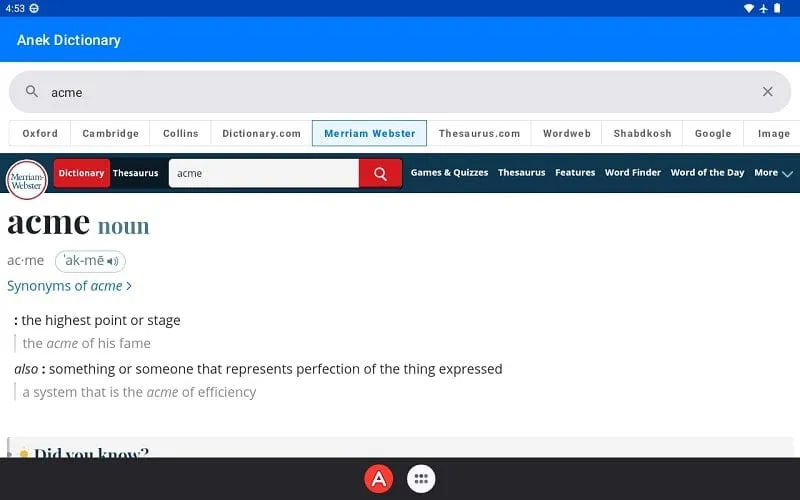Click the red Merriam-Webster search button
This screenshot has height=500, width=800.
click(380, 173)
